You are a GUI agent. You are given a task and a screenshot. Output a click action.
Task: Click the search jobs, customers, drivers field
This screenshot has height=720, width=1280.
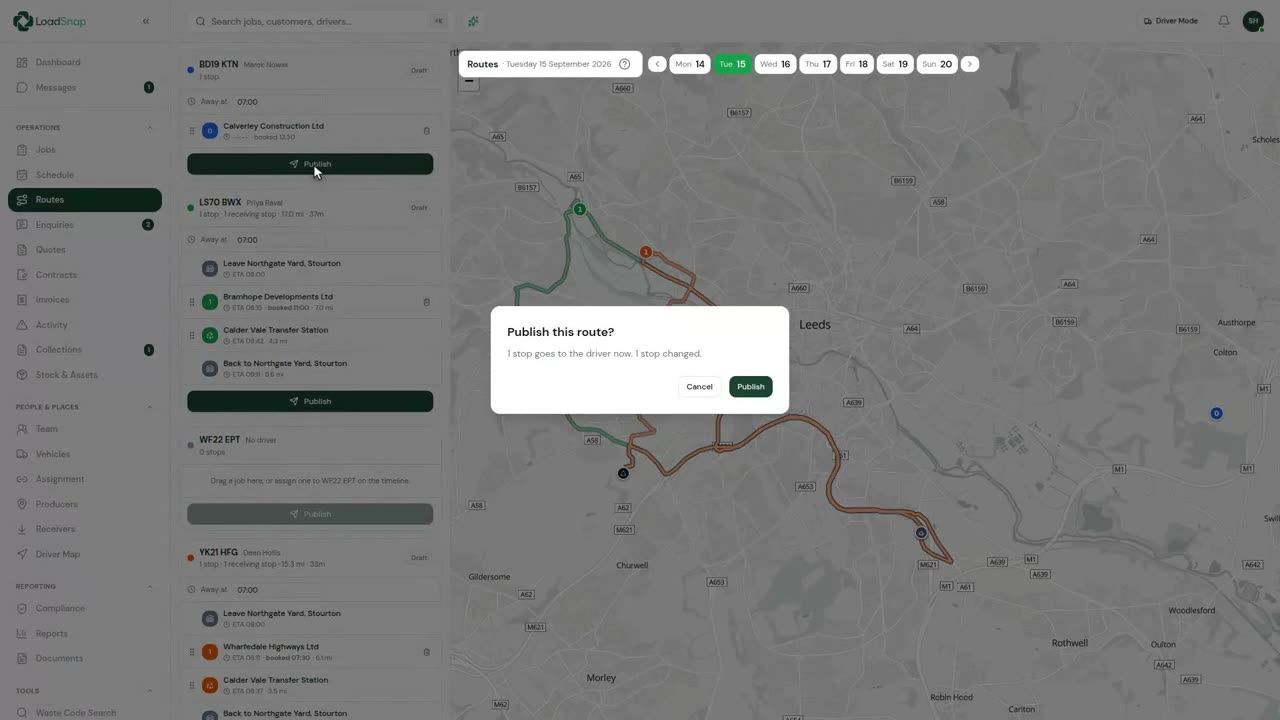[318, 21]
